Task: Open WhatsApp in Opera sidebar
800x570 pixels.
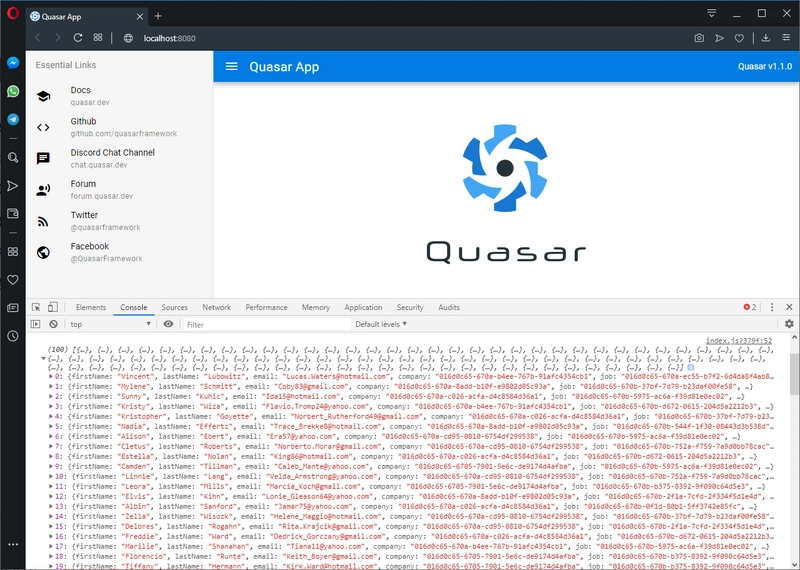Action: click(13, 91)
